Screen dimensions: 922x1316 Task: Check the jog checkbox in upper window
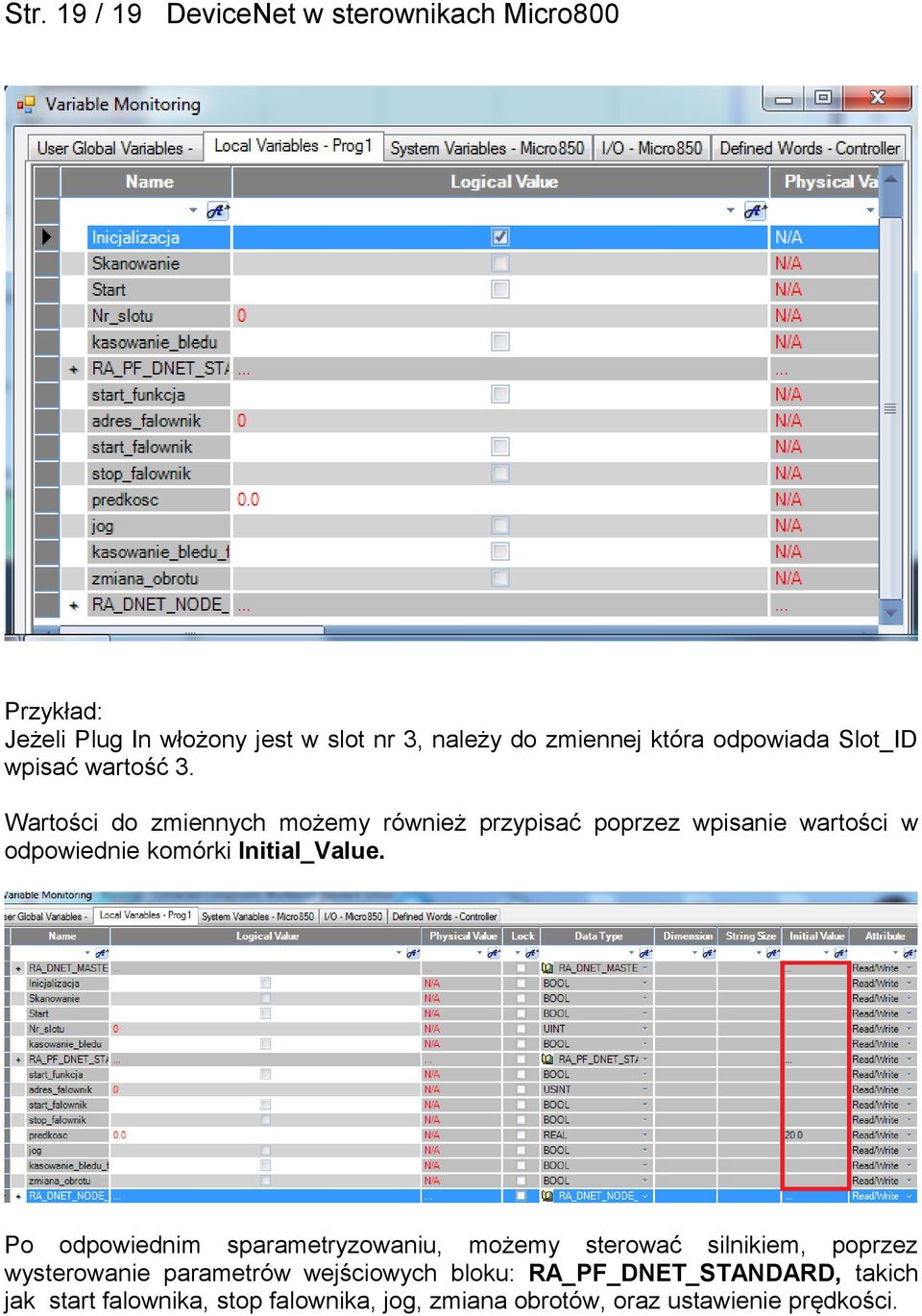coord(500,525)
